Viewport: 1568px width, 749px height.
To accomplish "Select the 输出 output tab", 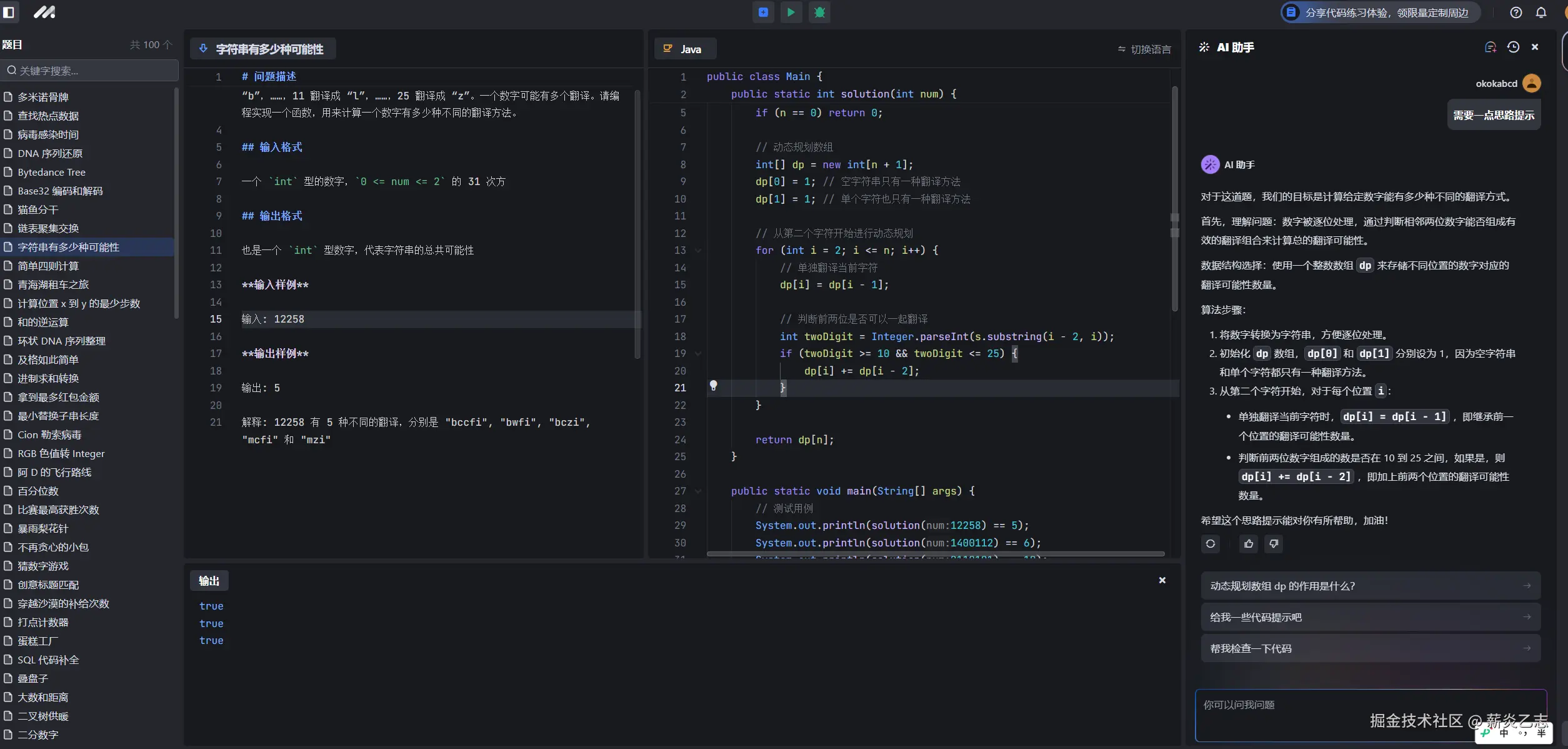I will click(x=209, y=581).
